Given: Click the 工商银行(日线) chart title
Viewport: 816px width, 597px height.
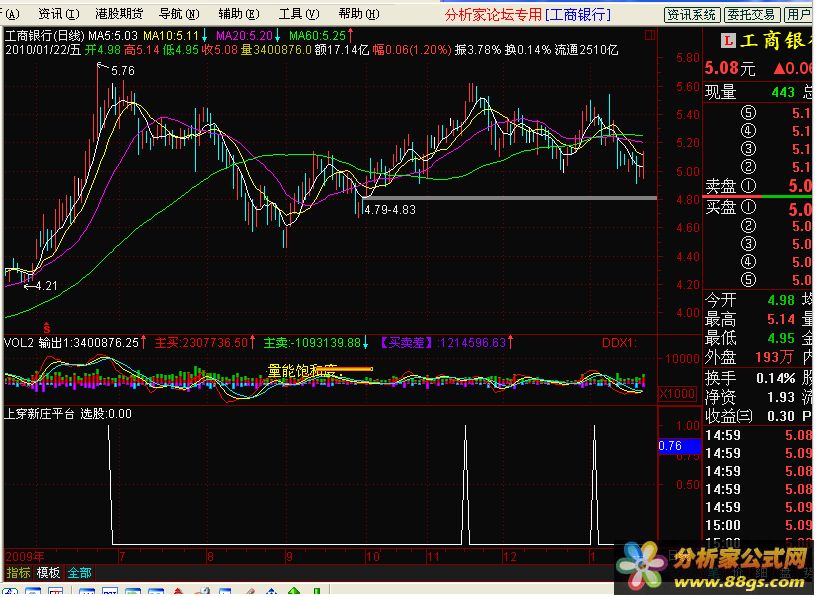Looking at the screenshot, I should coord(44,36).
